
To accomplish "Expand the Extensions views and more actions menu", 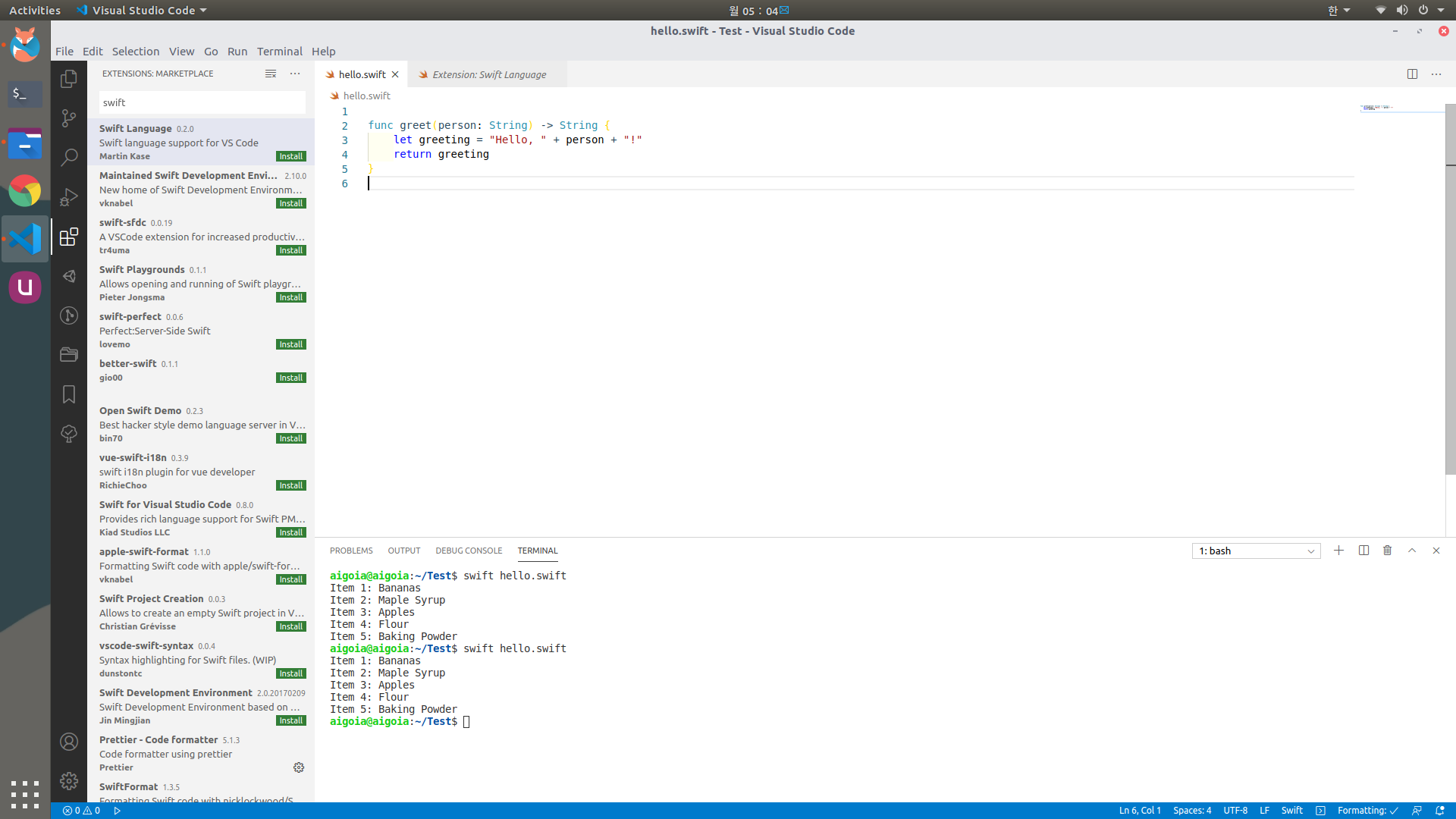I will (295, 74).
